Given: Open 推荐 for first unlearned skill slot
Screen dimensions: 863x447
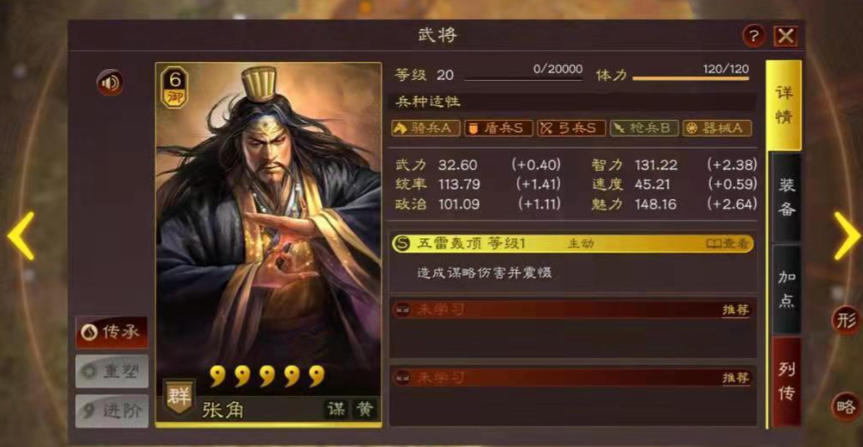Looking at the screenshot, I should [x=736, y=310].
